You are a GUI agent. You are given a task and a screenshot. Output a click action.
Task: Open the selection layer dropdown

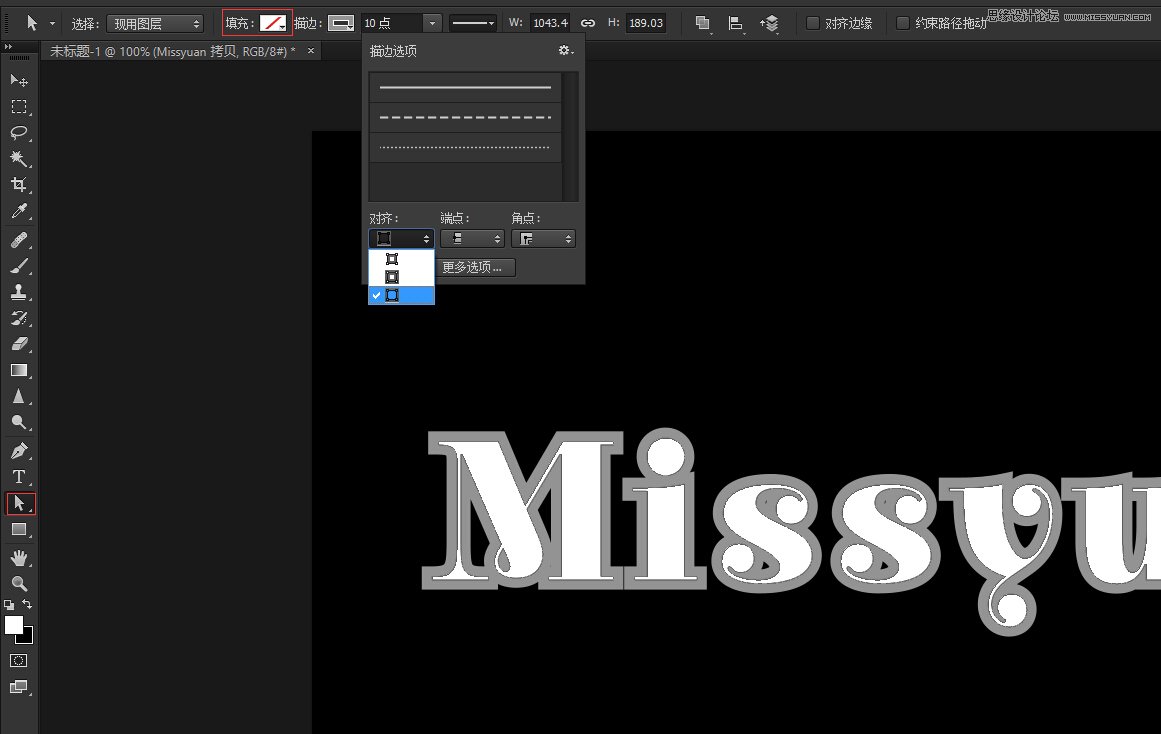[155, 24]
